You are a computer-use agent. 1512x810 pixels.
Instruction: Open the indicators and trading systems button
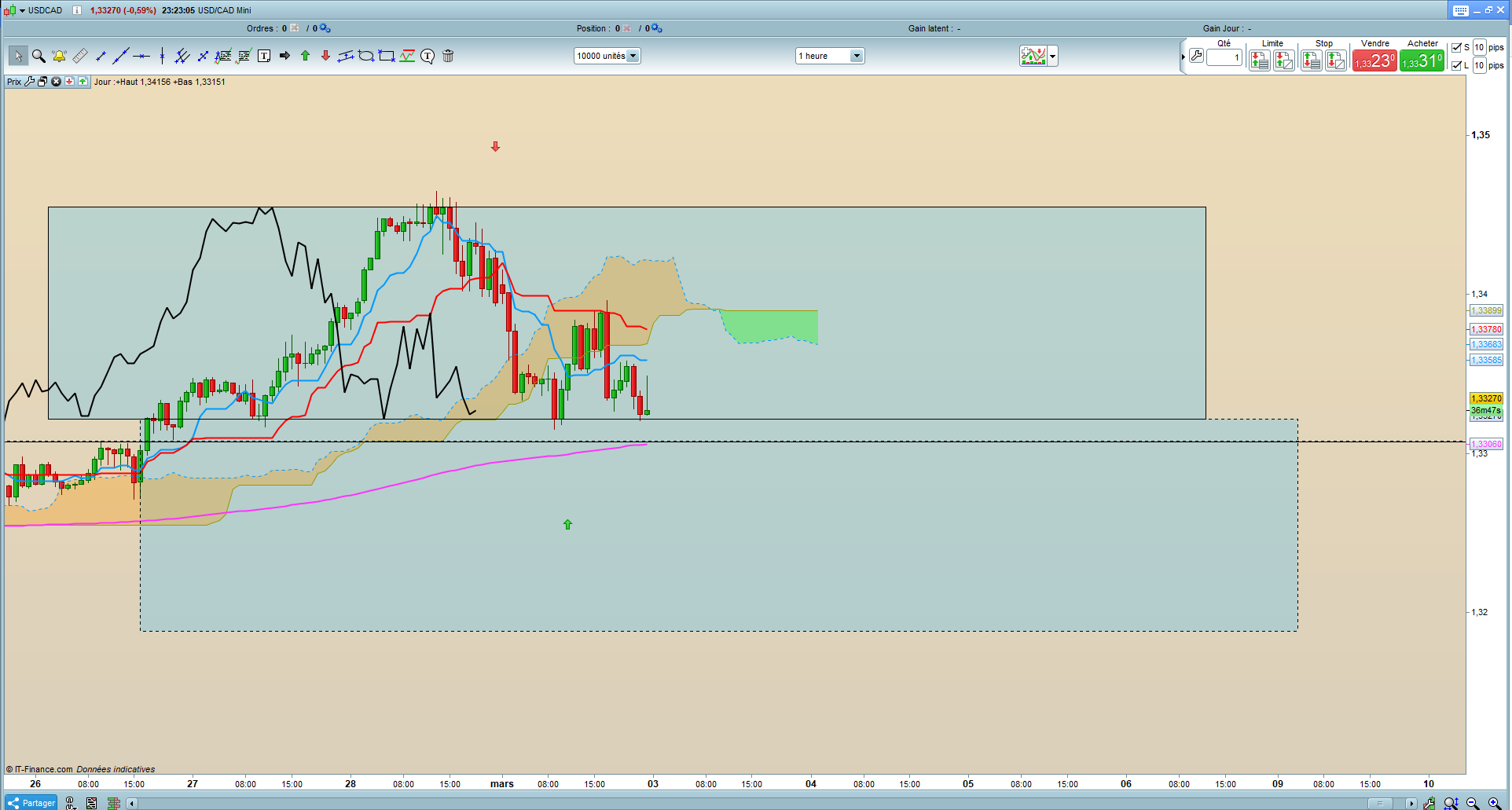click(1034, 56)
